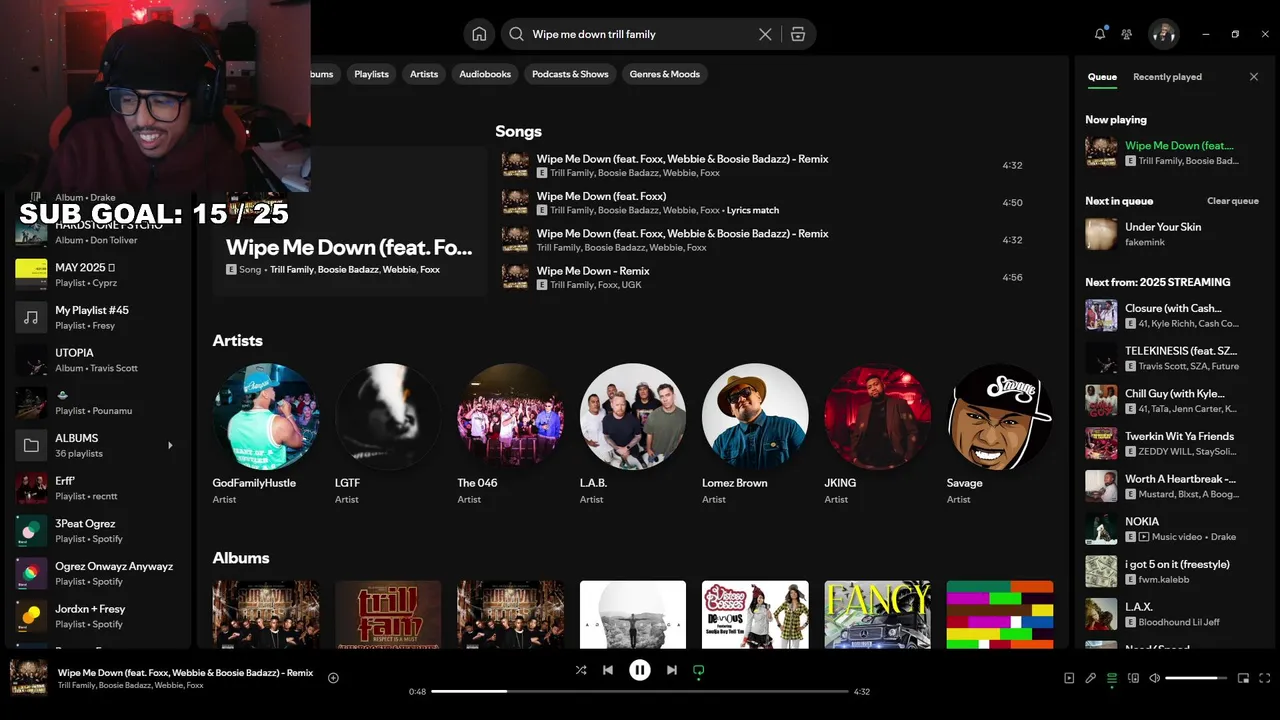Open UTOPIA album in library
This screenshot has height=720, width=1280.
pyautogui.click(x=98, y=360)
